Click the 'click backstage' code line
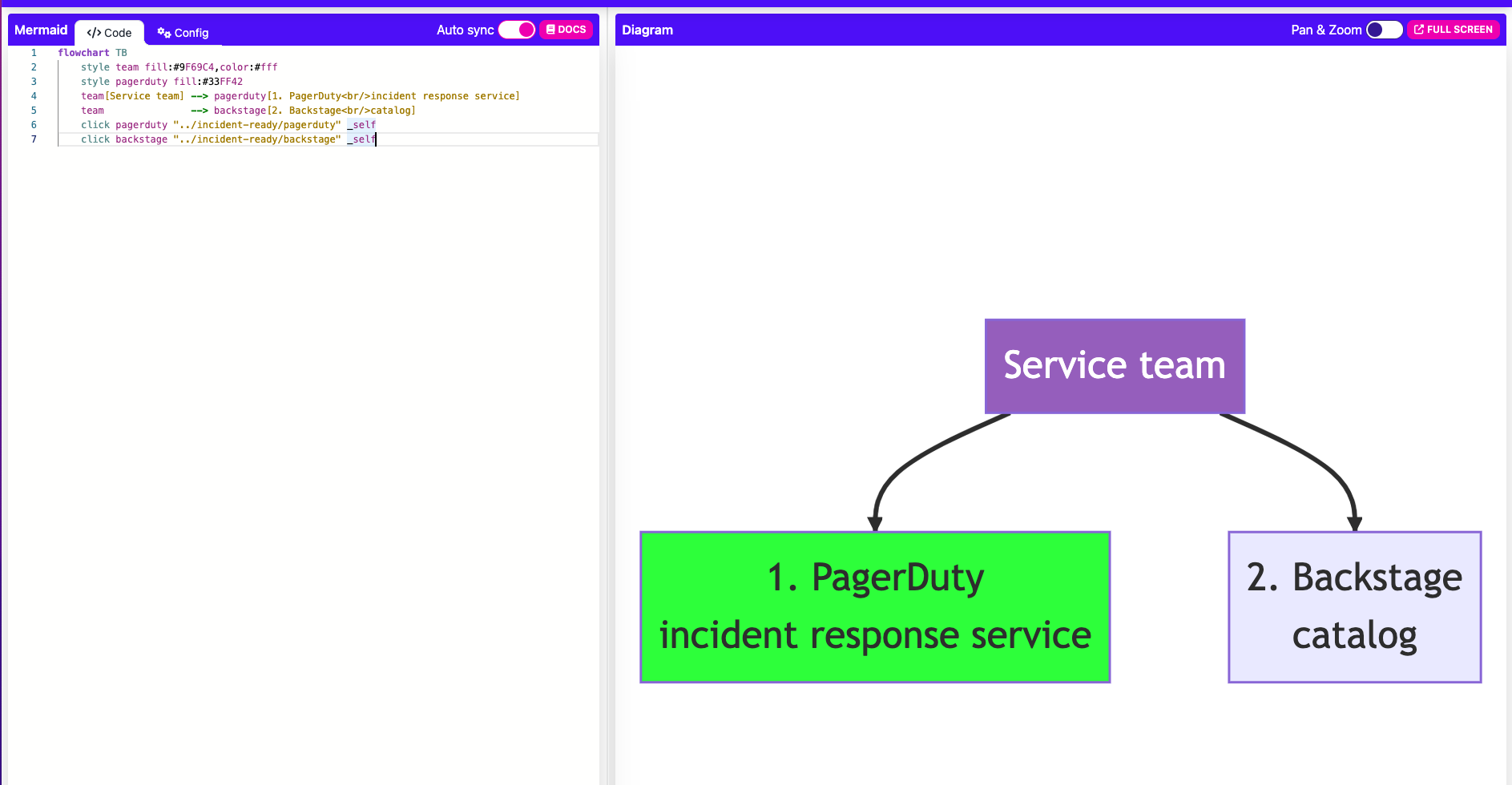This screenshot has height=785, width=1512. point(228,139)
